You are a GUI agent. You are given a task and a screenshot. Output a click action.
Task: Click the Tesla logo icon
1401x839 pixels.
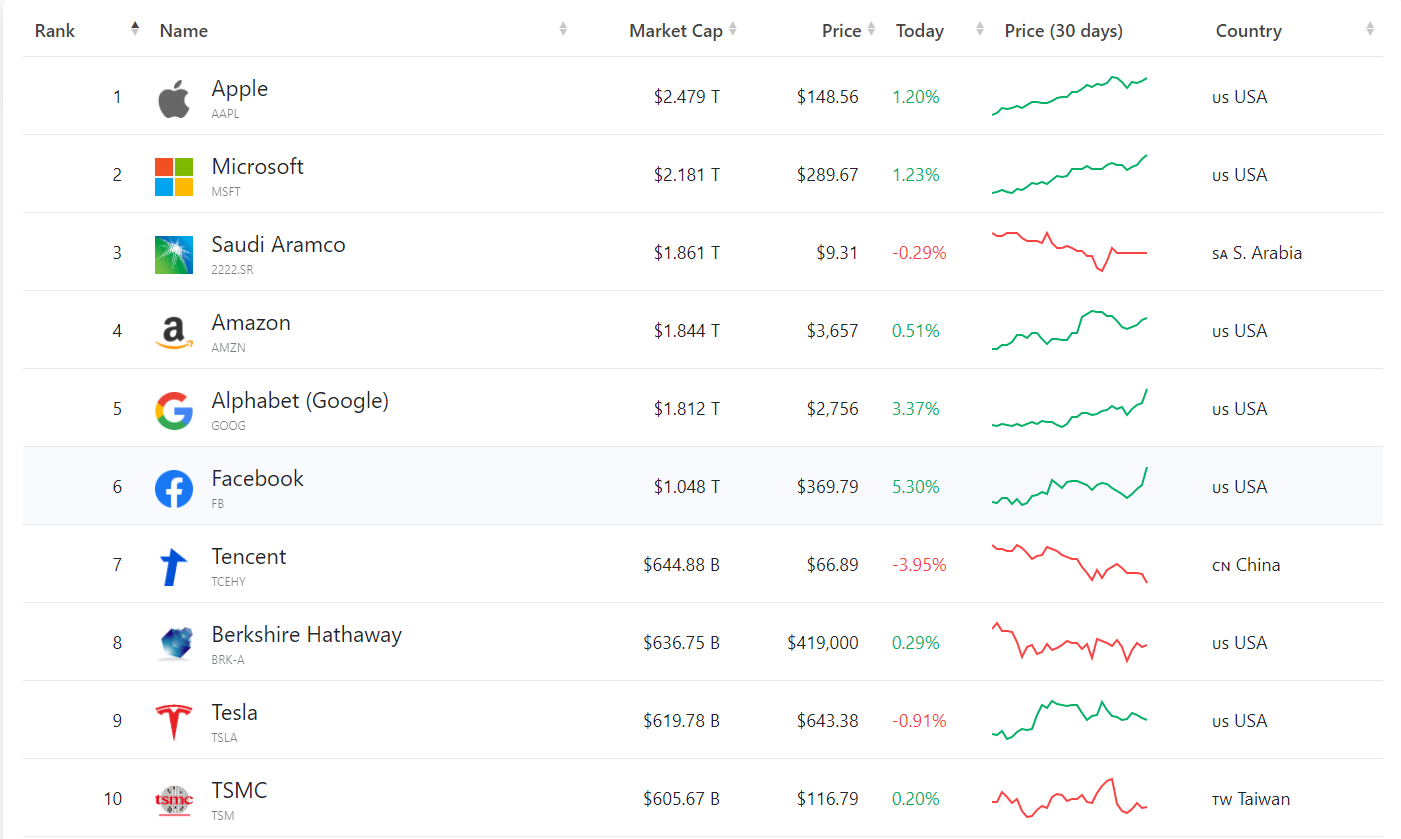pyautogui.click(x=174, y=722)
